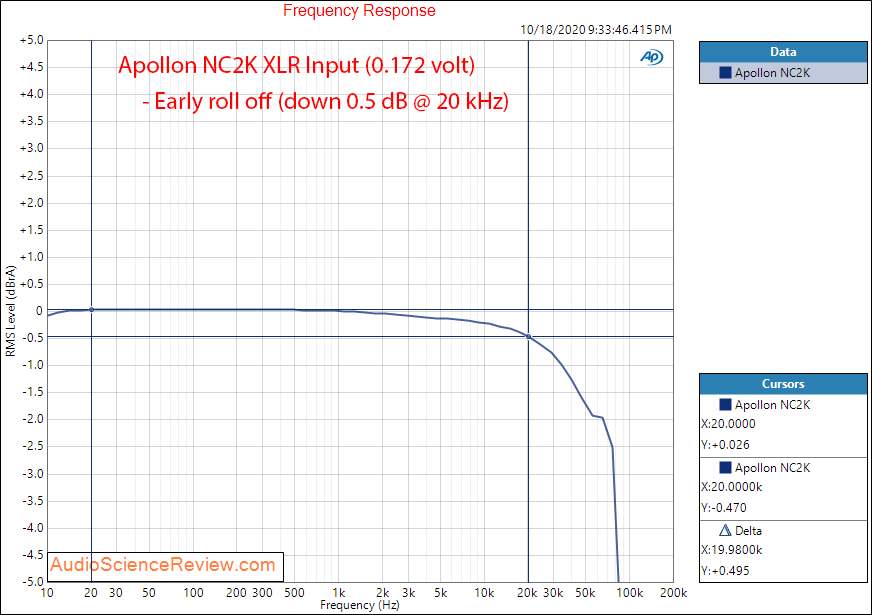Image resolution: width=872 pixels, height=615 pixels.
Task: Click the Apollon NC2K entry in Data panel
Action: pyautogui.click(x=783, y=73)
